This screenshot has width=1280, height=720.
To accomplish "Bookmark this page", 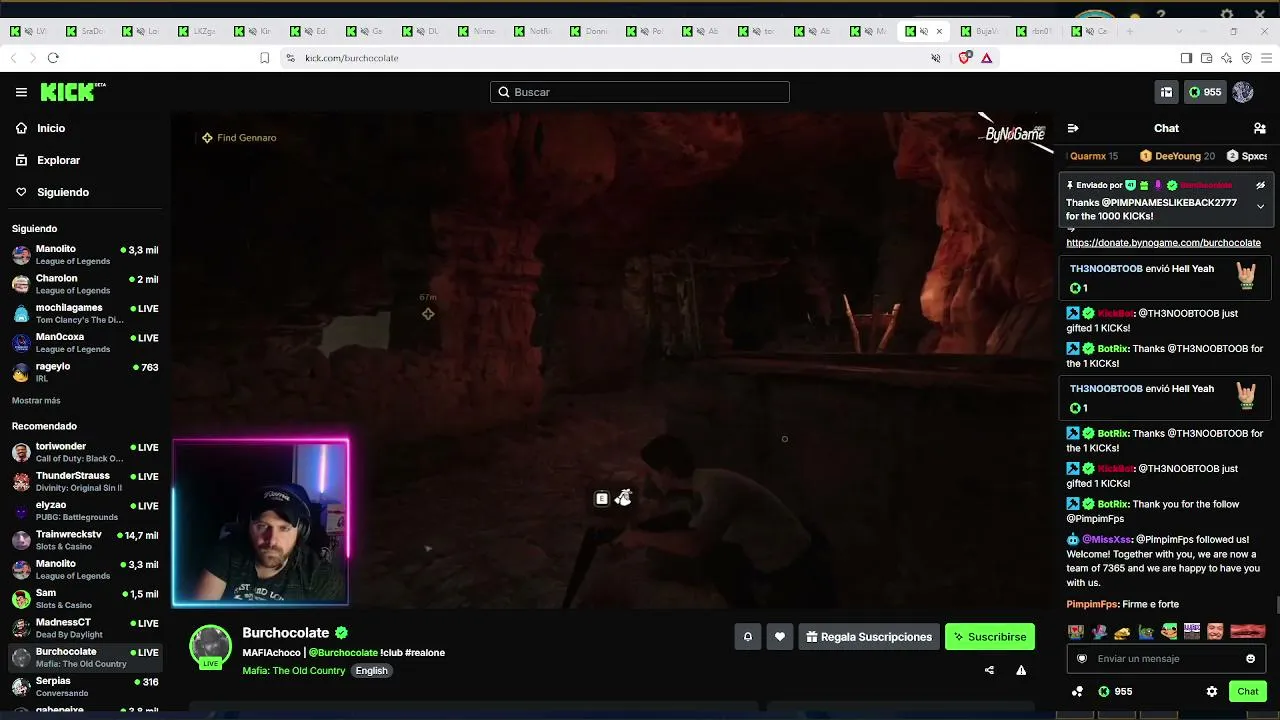I will point(264,58).
